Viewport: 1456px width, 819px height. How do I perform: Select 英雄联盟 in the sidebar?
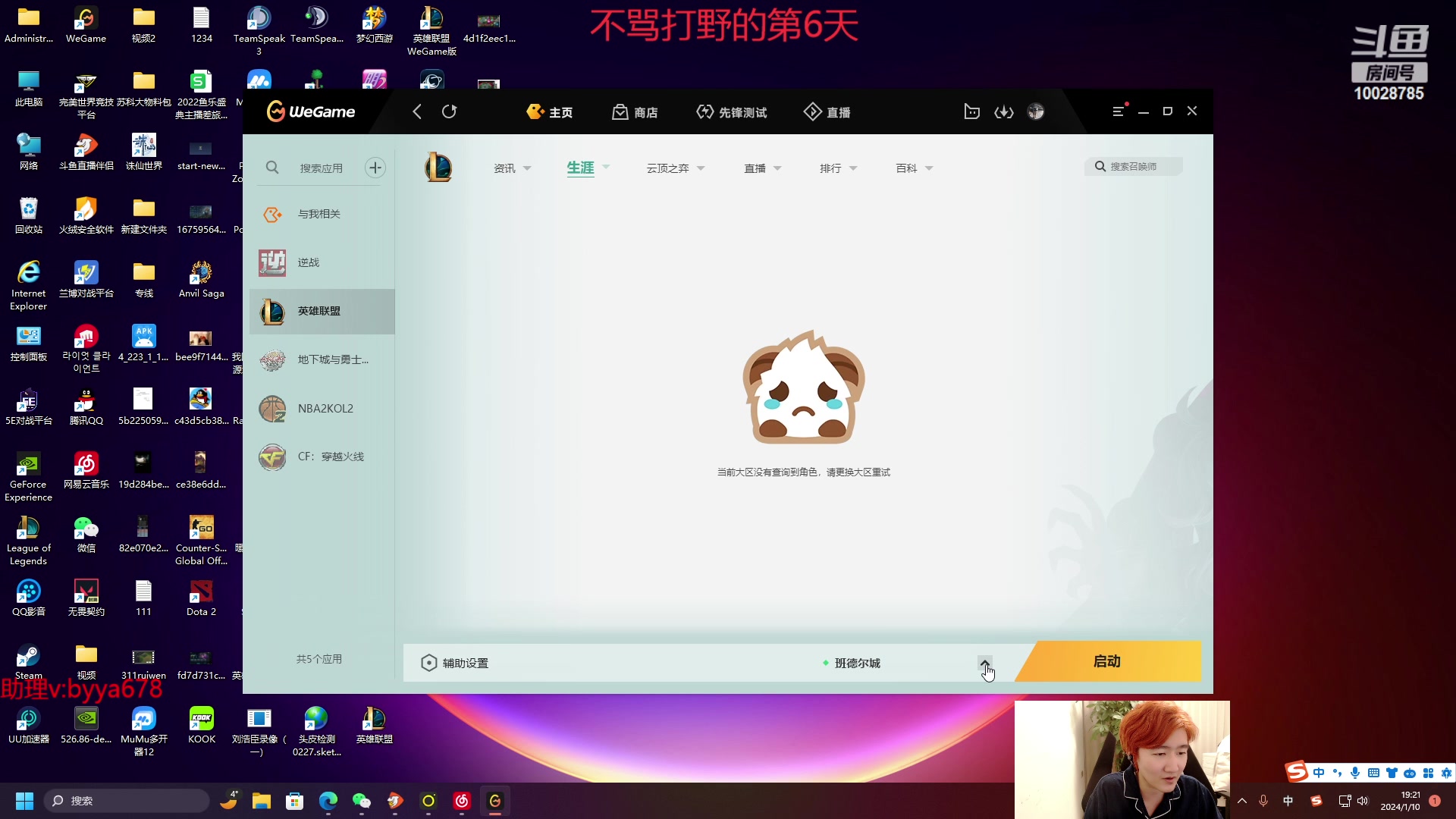click(322, 311)
